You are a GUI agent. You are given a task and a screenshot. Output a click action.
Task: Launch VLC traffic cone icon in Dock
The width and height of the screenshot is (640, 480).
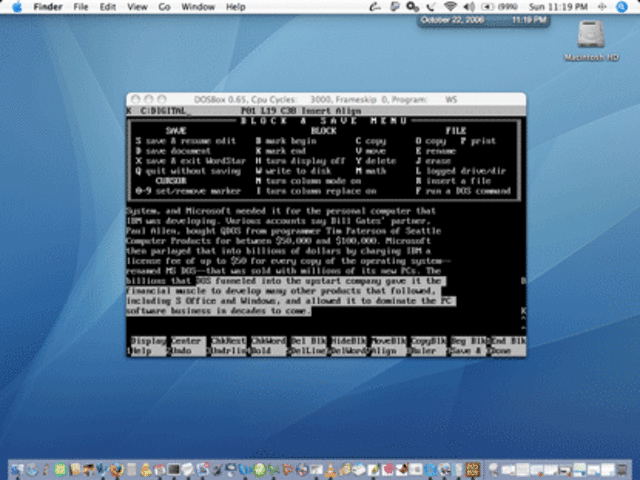click(330, 469)
